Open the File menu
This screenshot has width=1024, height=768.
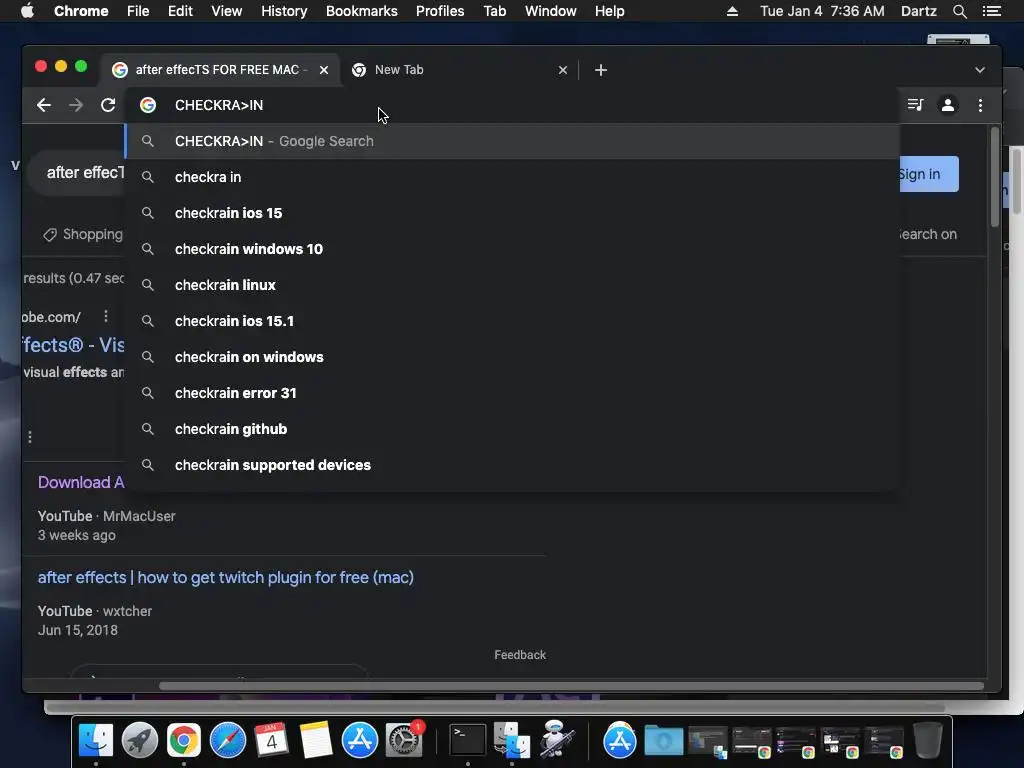tap(138, 11)
